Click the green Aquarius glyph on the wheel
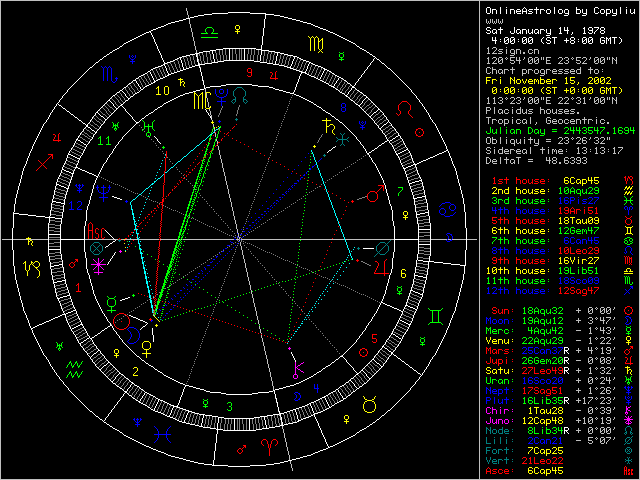The width and height of the screenshot is (640, 480). click(x=73, y=372)
